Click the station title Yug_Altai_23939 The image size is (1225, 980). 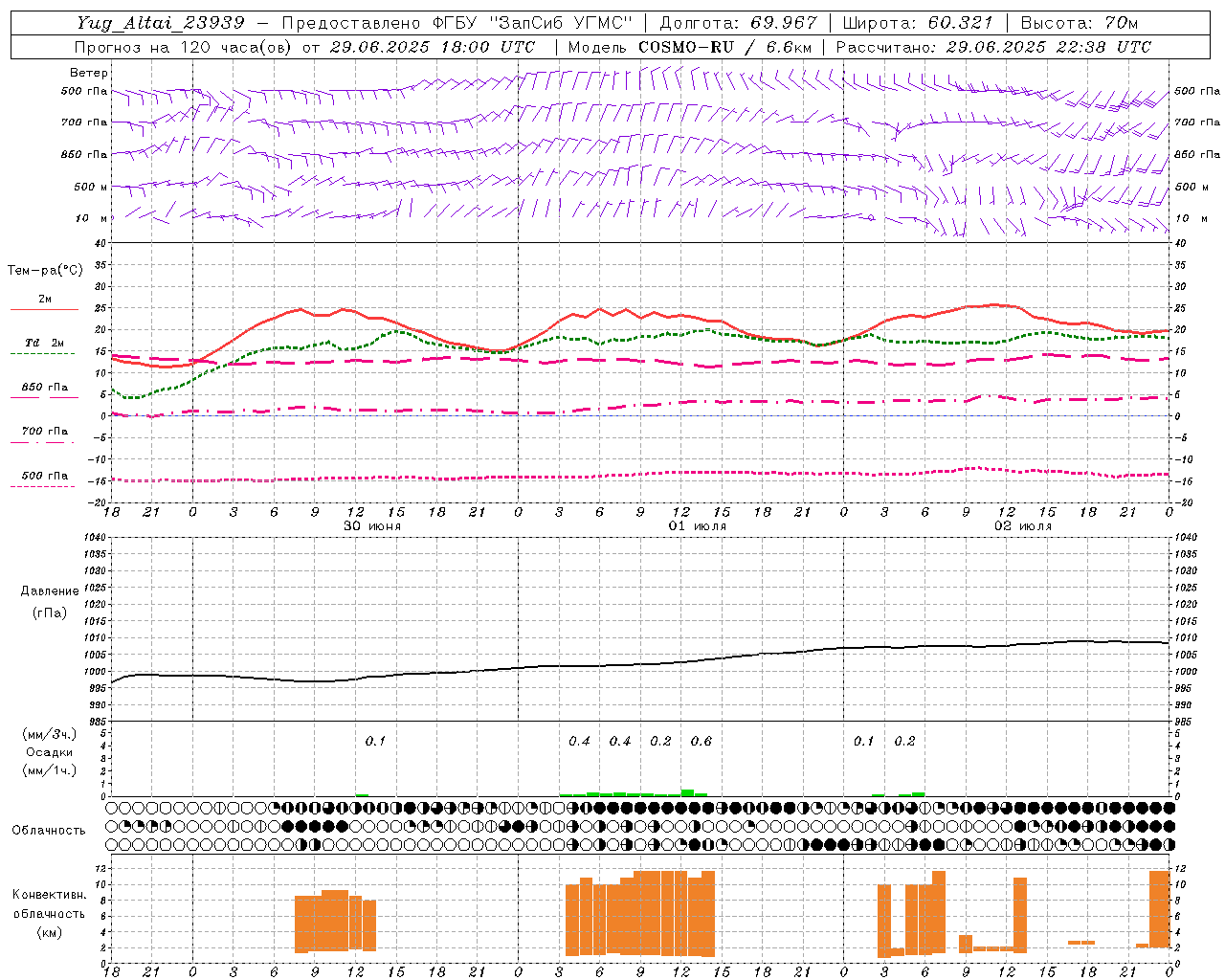click(x=160, y=23)
